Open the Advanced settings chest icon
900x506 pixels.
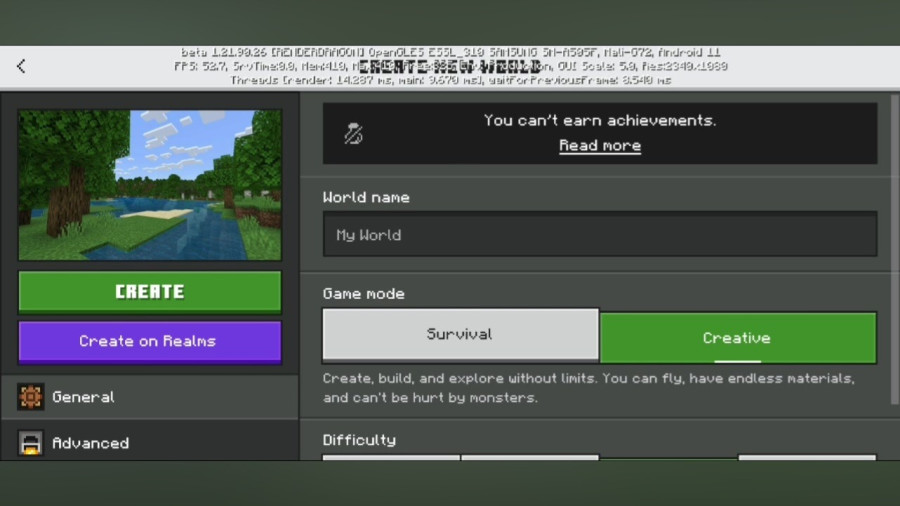tap(30, 443)
